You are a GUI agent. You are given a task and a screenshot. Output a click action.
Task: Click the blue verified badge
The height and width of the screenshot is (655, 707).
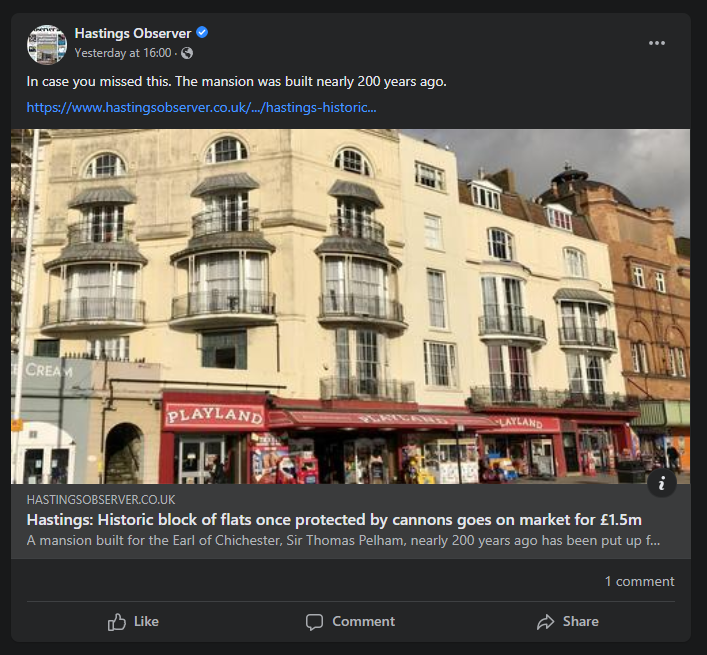pos(202,34)
